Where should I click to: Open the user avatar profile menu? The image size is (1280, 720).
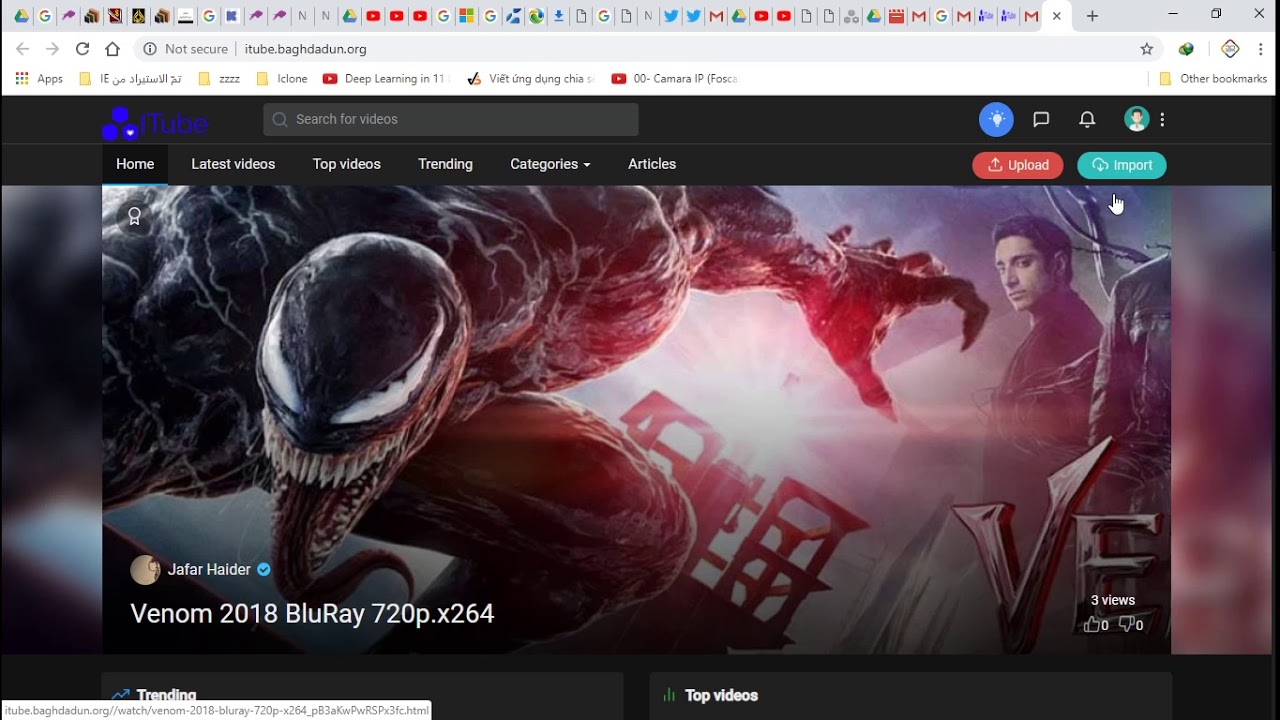tap(1136, 119)
